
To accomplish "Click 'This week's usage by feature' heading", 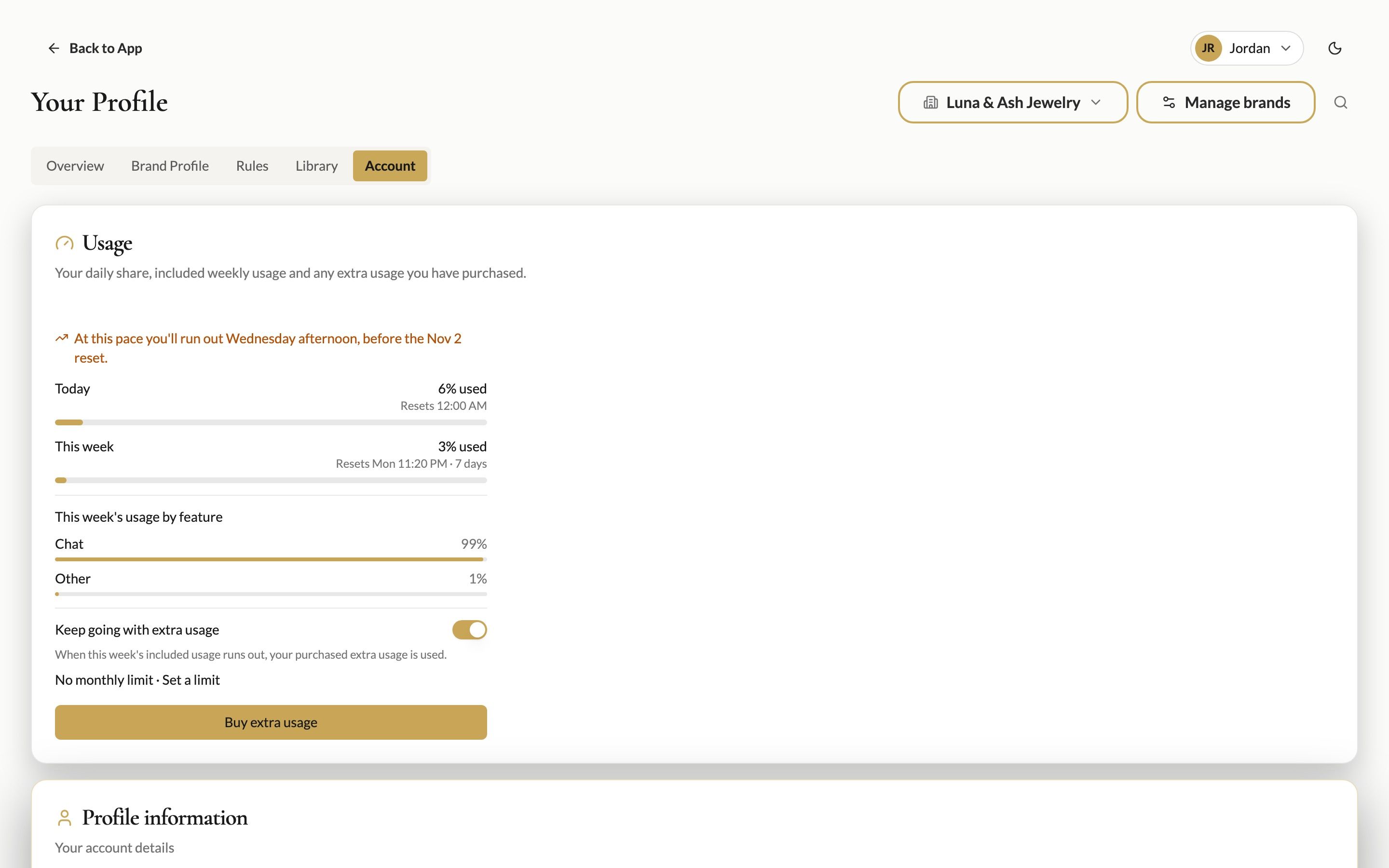I will pyautogui.click(x=139, y=516).
